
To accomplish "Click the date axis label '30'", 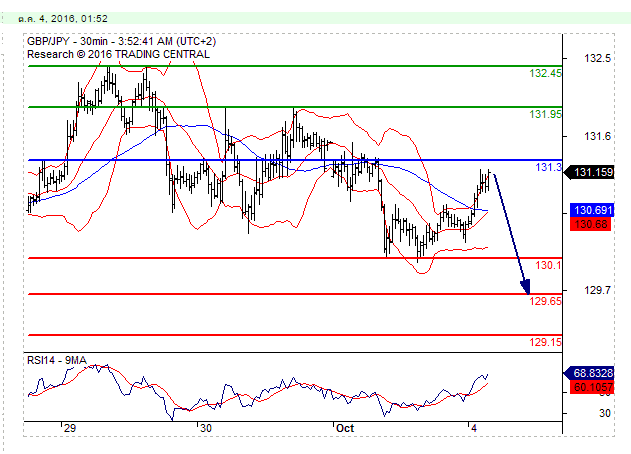I will (206, 428).
